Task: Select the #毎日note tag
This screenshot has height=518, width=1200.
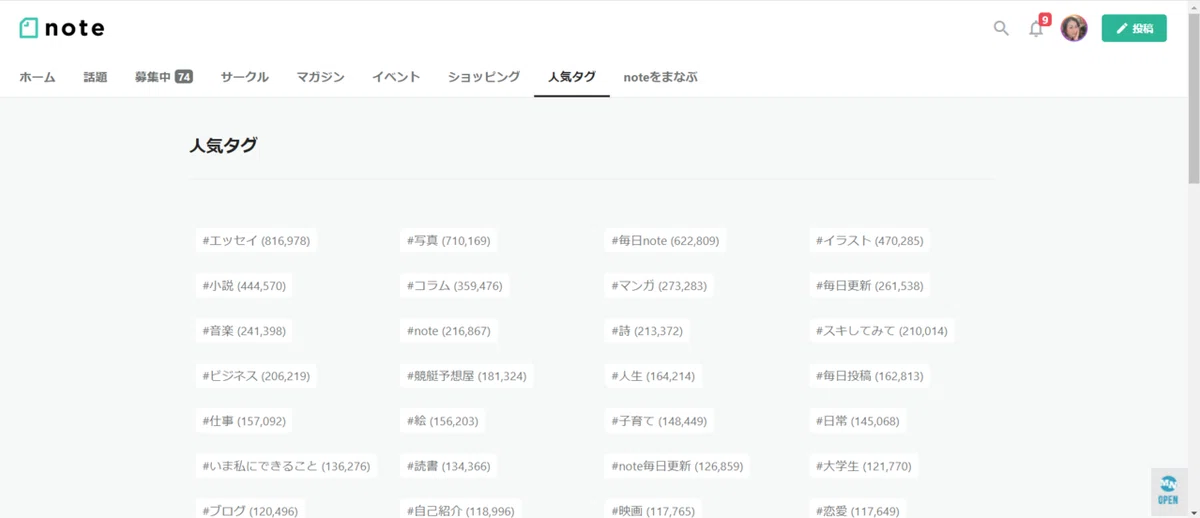Action: tap(665, 240)
